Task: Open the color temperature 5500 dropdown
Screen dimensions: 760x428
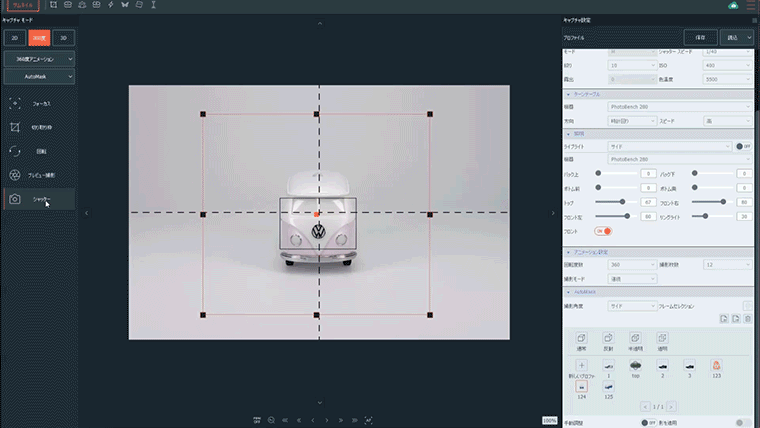Action: (727, 79)
